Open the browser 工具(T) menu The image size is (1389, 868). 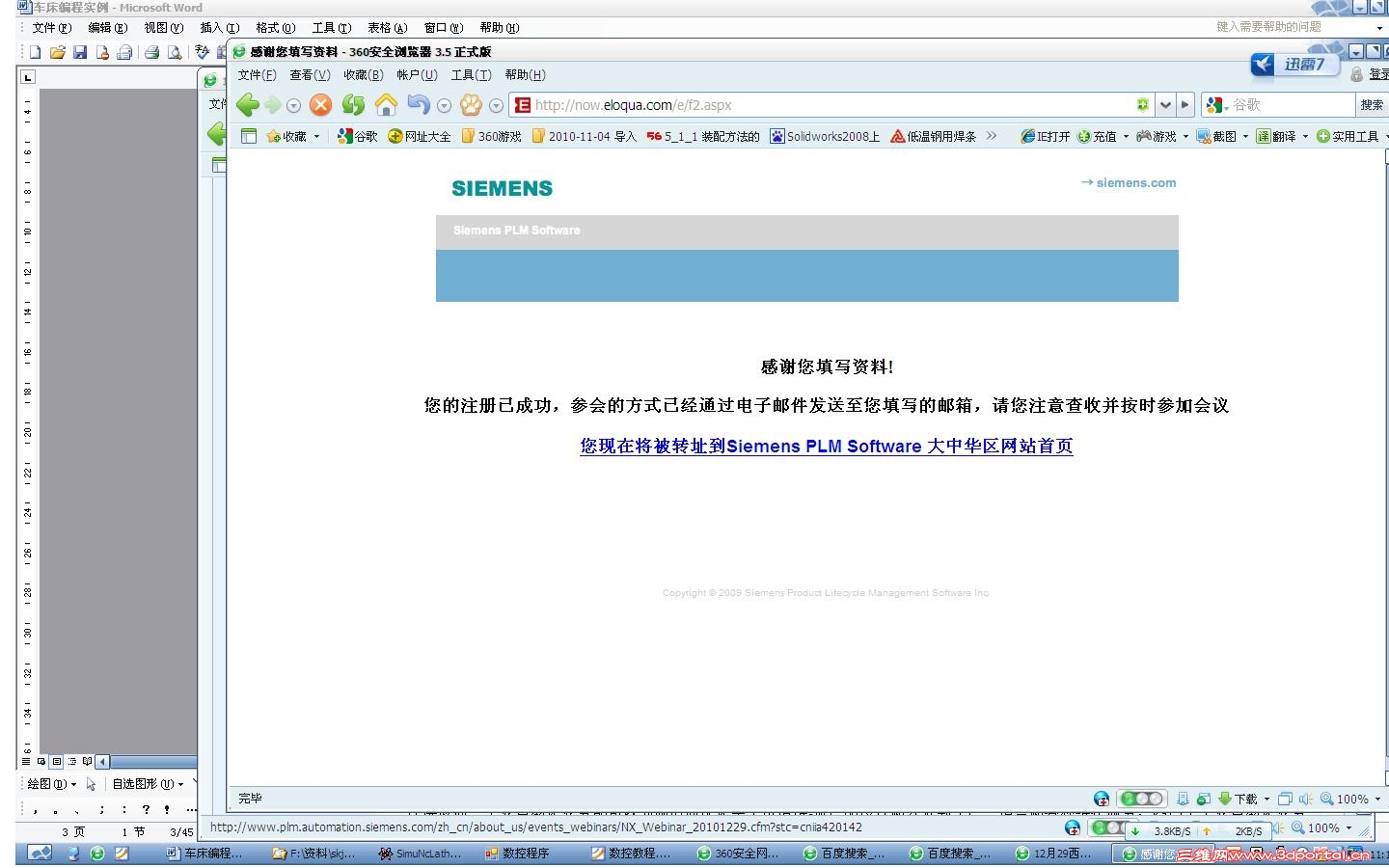(x=471, y=75)
